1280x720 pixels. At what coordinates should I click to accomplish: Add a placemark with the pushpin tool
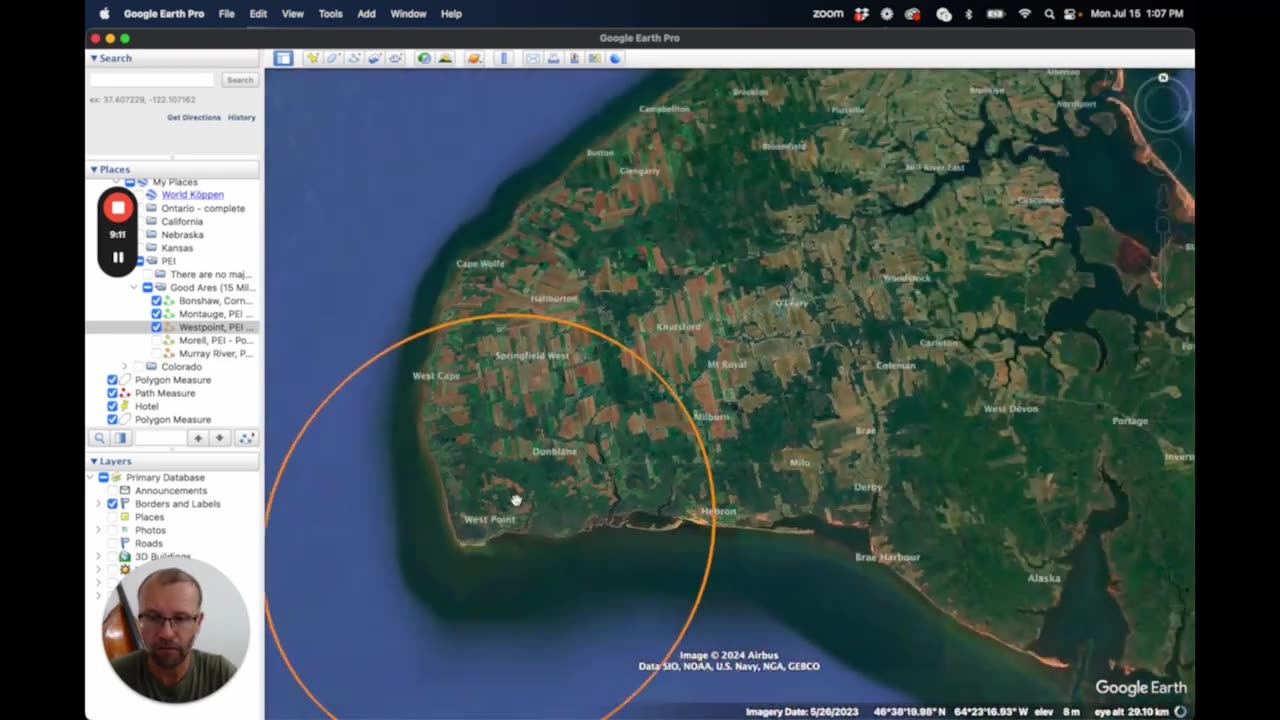pyautogui.click(x=313, y=58)
